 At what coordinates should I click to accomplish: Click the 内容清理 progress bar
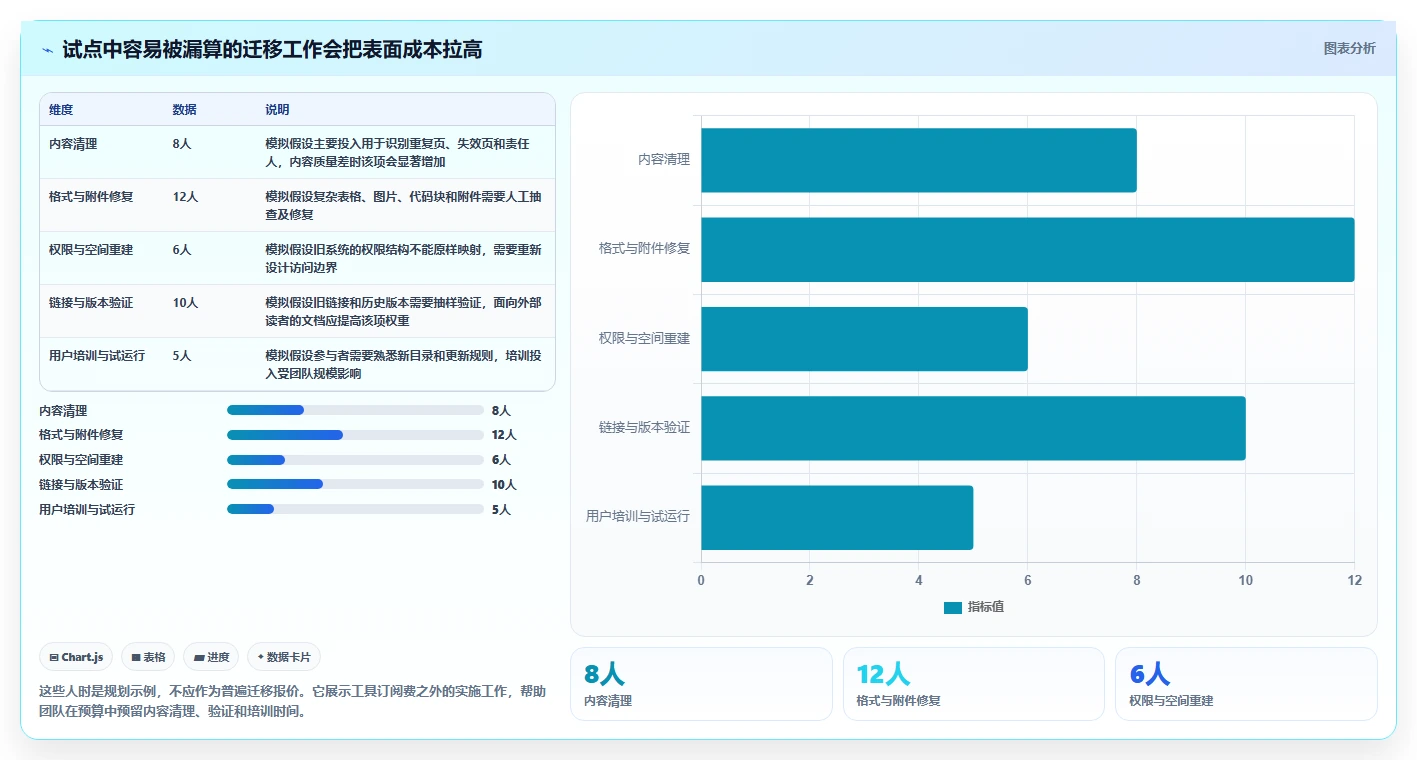pyautogui.click(x=355, y=410)
